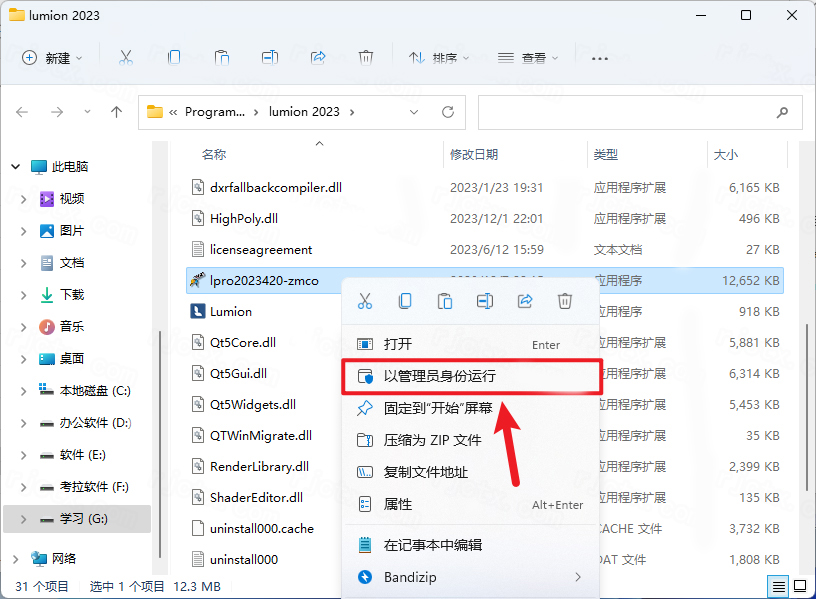Click the file list vertical scrollbar

[x=807, y=406]
